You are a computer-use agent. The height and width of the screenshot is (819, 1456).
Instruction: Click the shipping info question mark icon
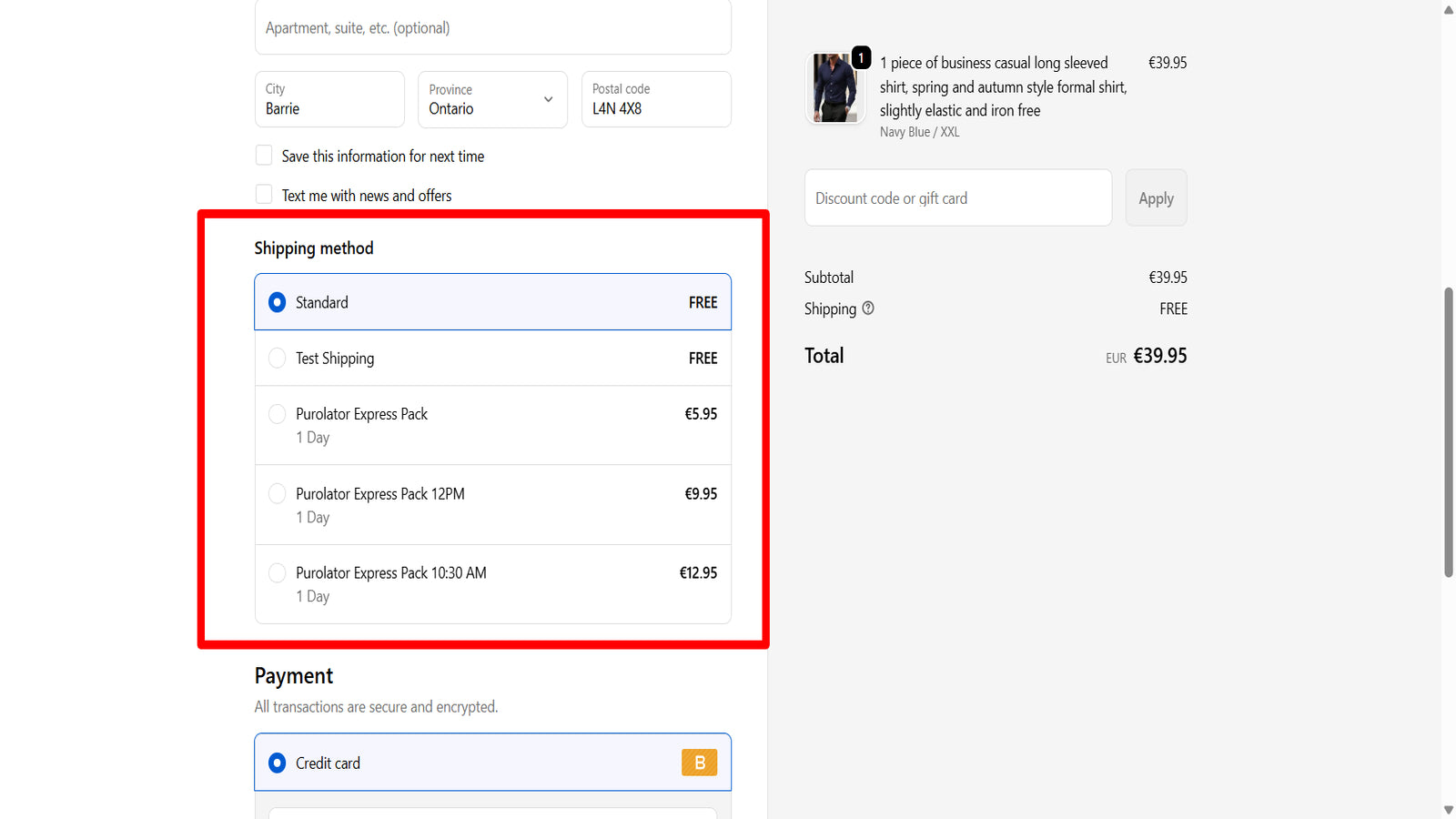pos(868,308)
